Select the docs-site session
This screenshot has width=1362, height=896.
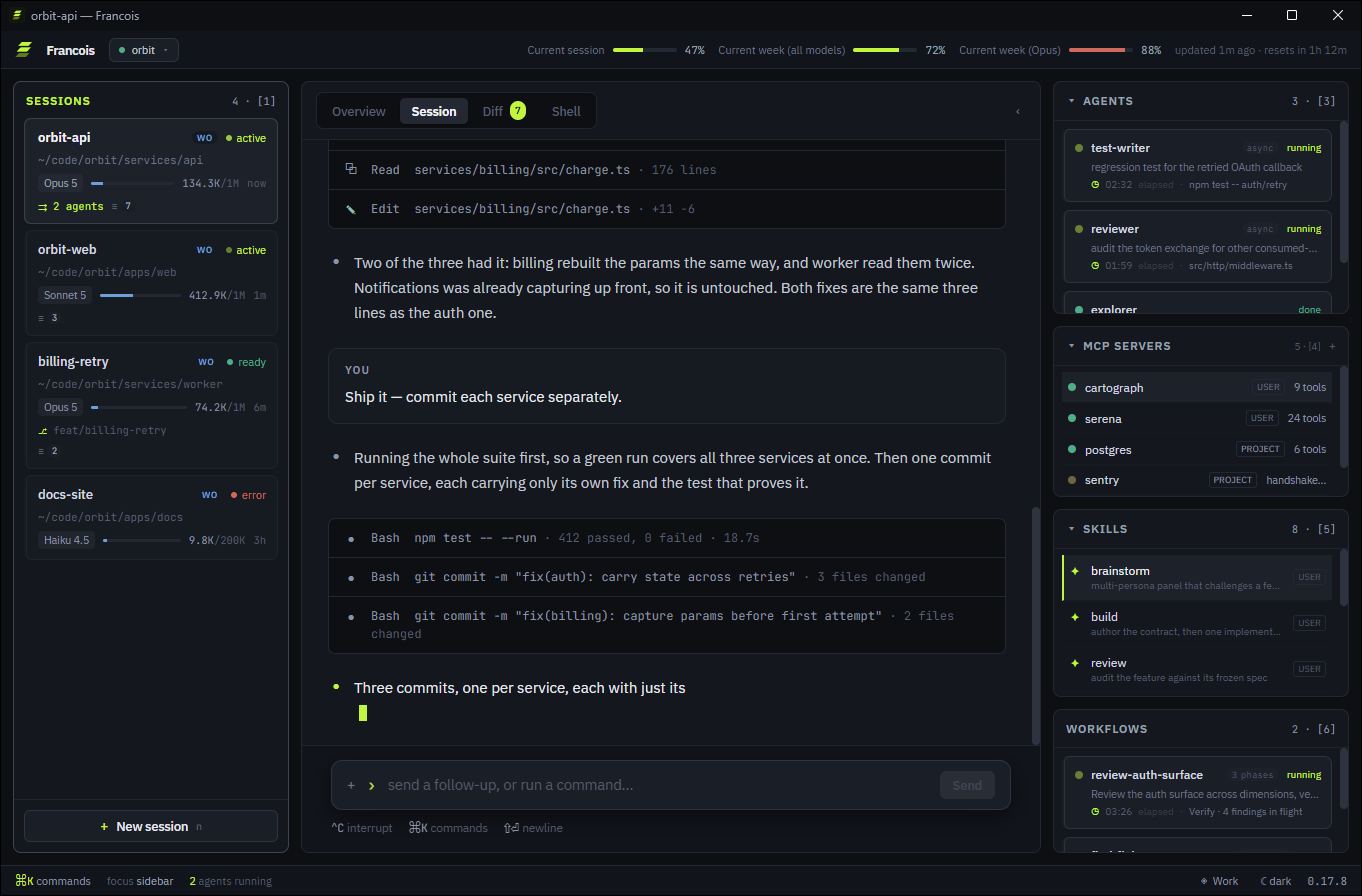pos(151,517)
